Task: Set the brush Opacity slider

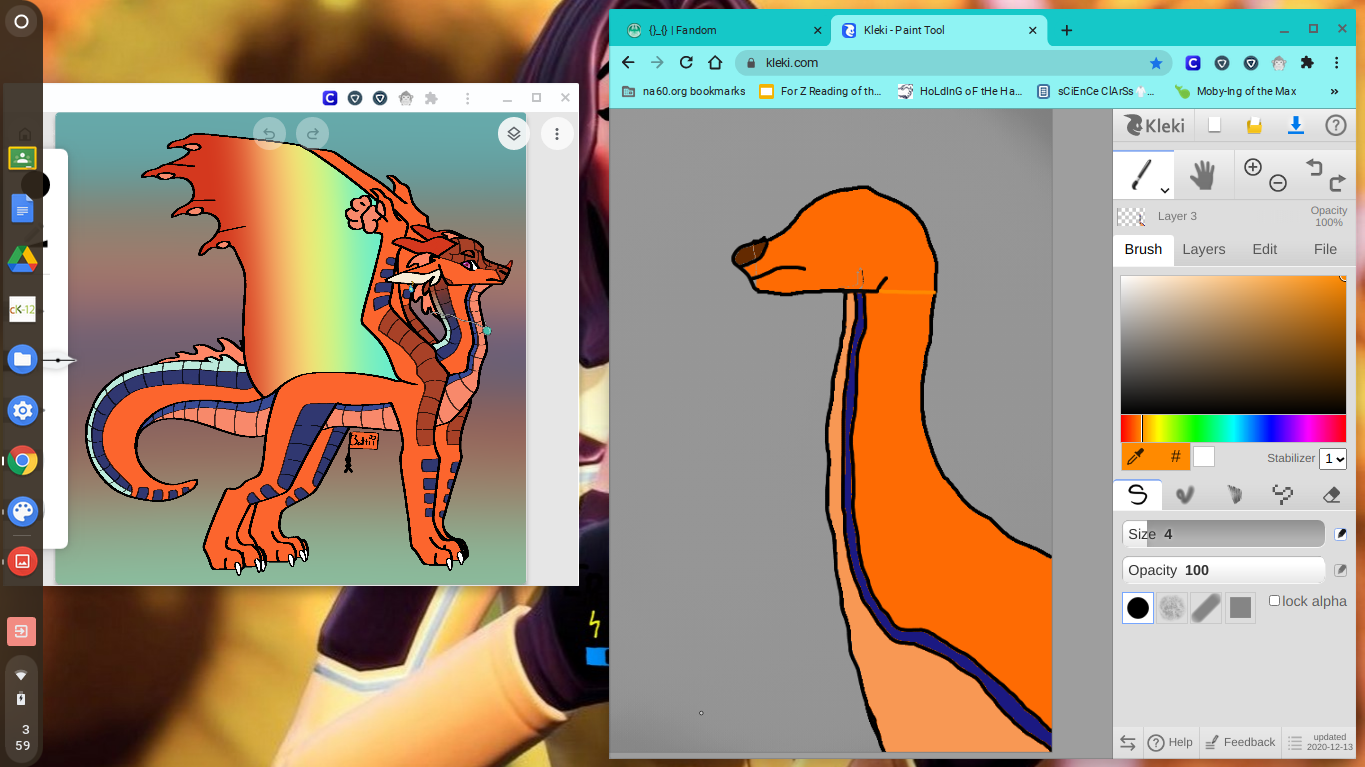Action: pyautogui.click(x=1223, y=570)
